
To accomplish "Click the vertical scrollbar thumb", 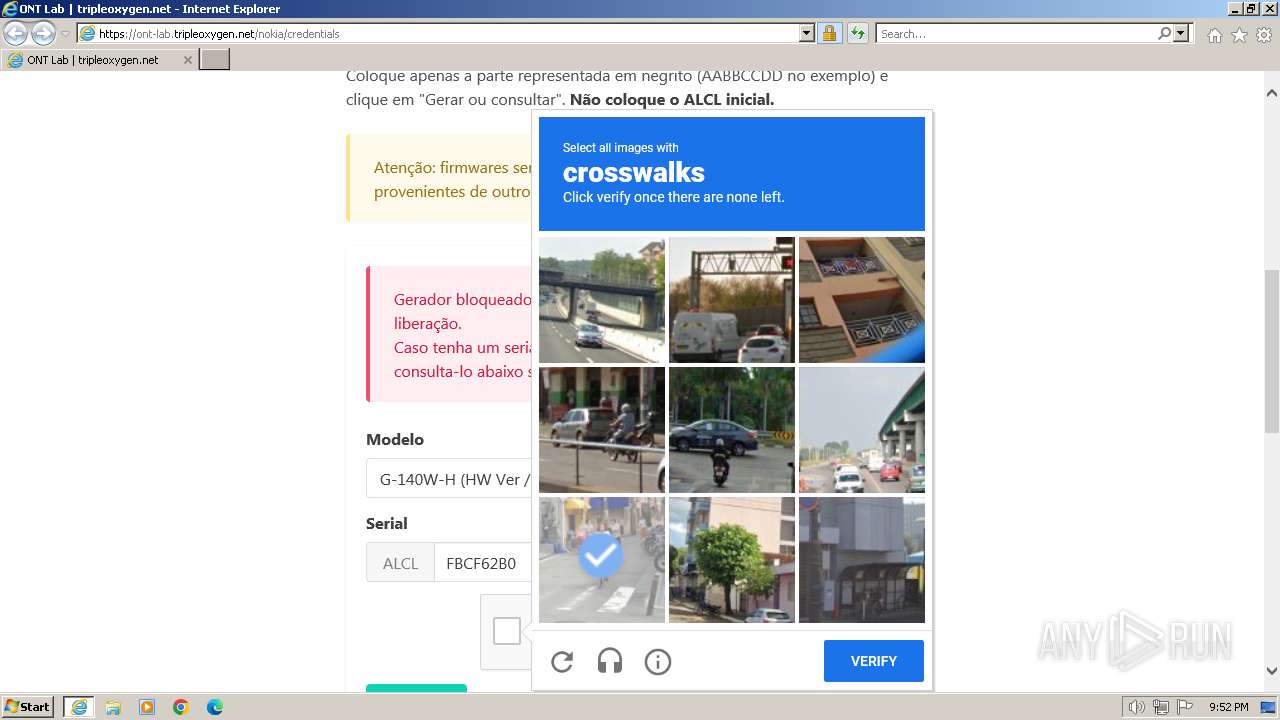I will tap(1272, 350).
